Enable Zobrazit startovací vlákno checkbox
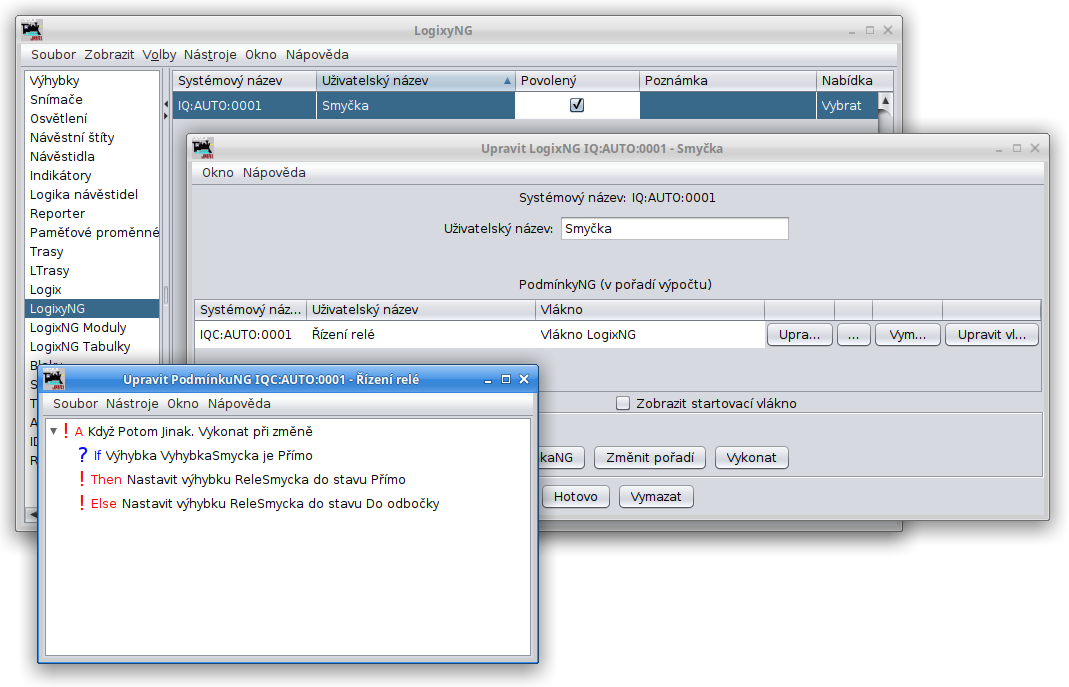This screenshot has height=687, width=1069. click(623, 404)
